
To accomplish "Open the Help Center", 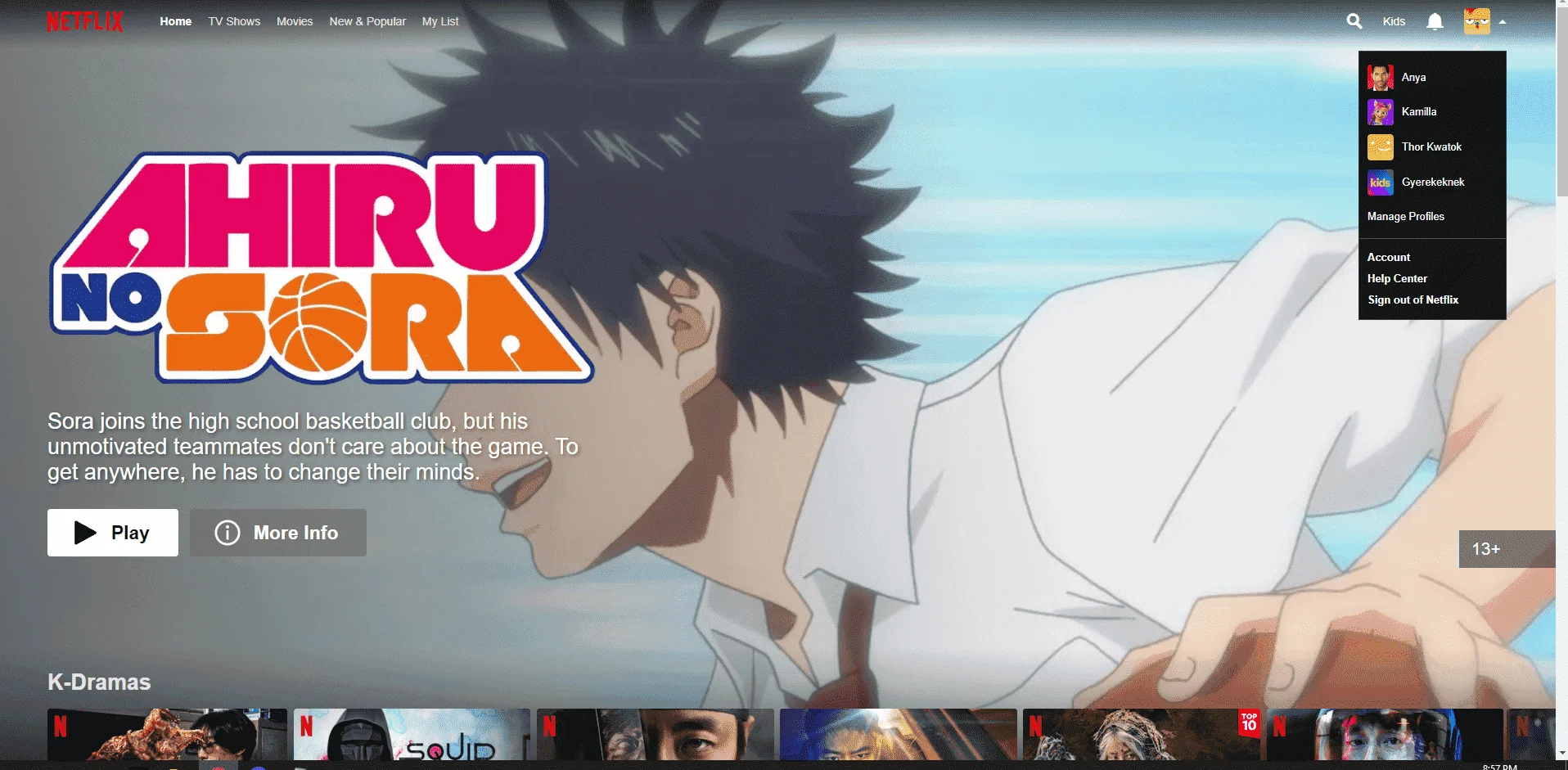I will click(x=1397, y=278).
